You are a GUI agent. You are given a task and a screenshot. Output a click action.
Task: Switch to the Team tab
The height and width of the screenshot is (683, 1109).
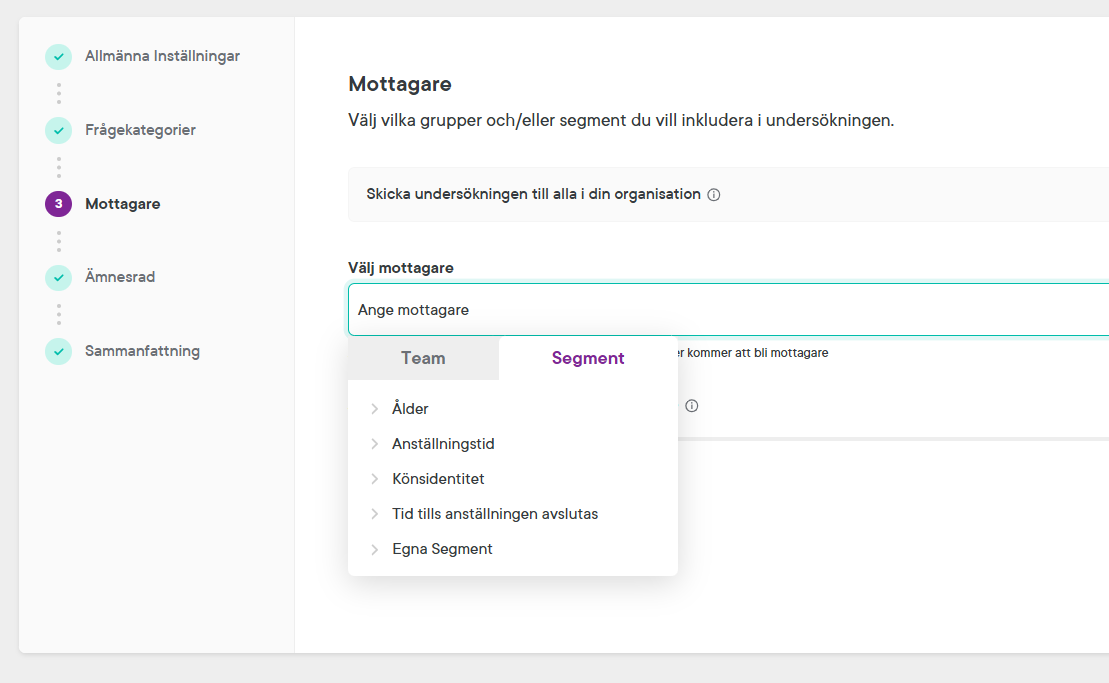pos(423,358)
